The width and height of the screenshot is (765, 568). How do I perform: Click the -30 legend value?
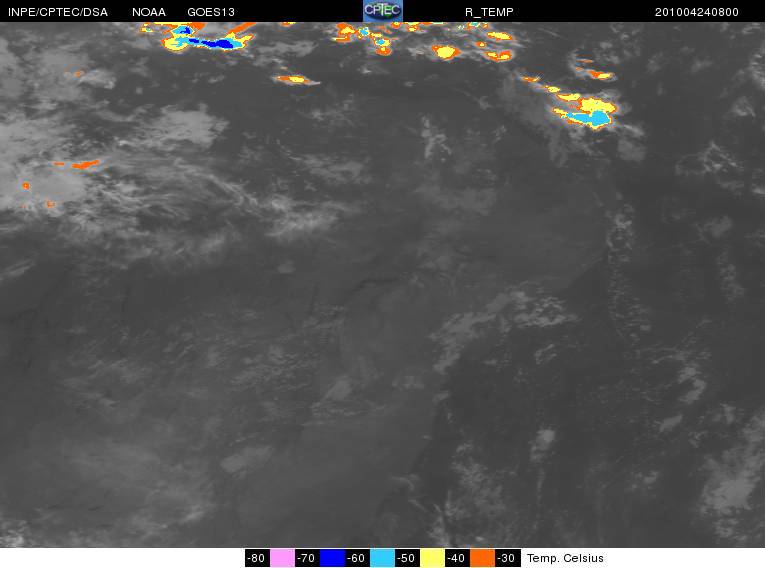(507, 558)
